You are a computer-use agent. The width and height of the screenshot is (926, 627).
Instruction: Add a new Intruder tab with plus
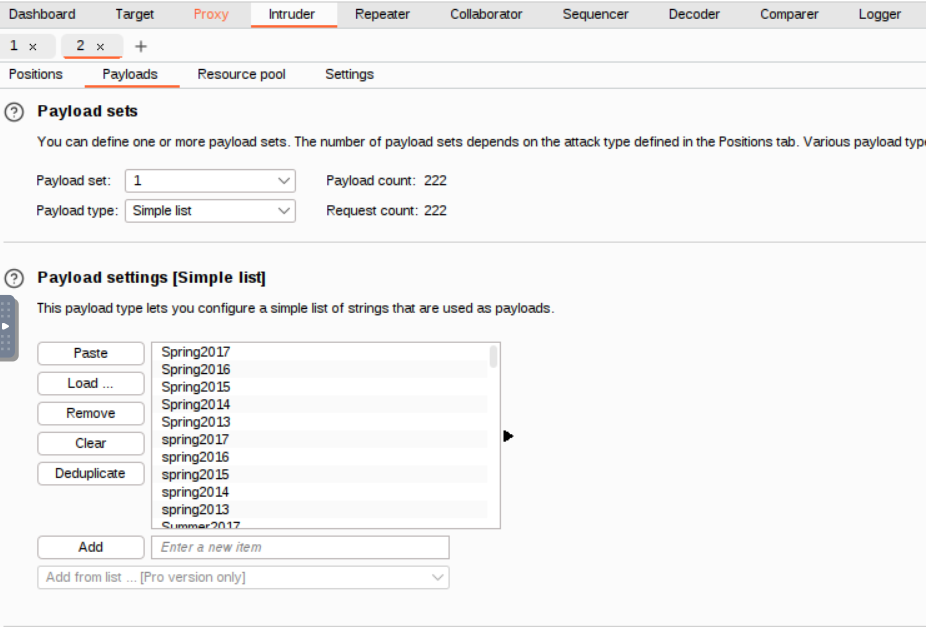click(x=140, y=47)
